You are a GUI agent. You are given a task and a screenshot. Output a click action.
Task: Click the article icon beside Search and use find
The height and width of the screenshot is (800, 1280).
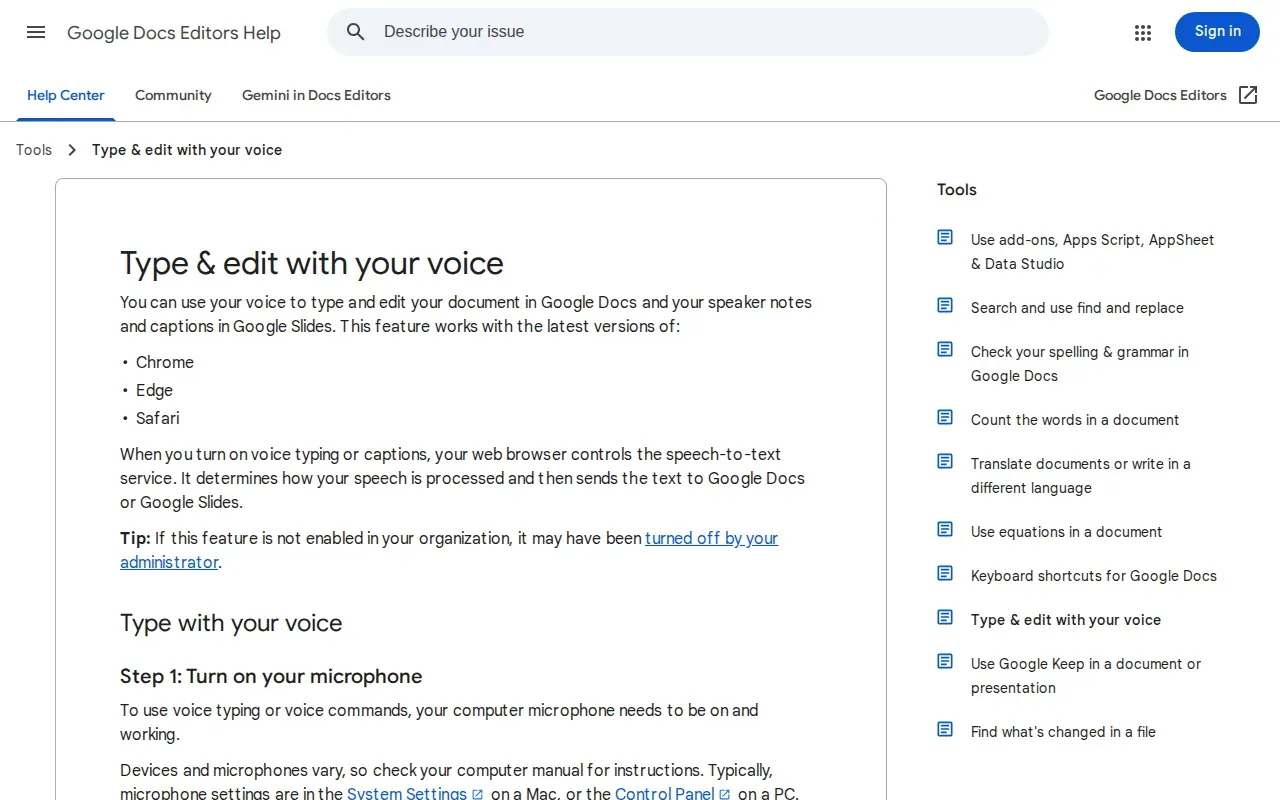click(x=945, y=305)
